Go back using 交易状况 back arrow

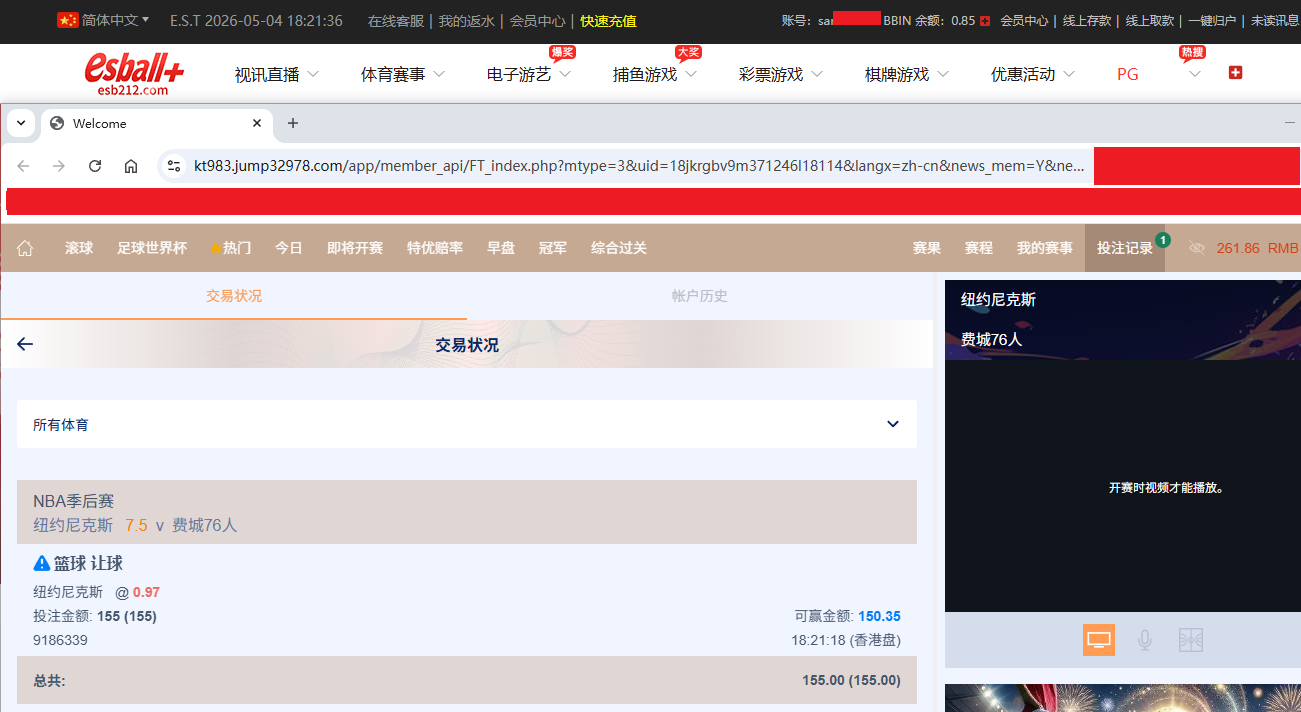[x=25, y=344]
